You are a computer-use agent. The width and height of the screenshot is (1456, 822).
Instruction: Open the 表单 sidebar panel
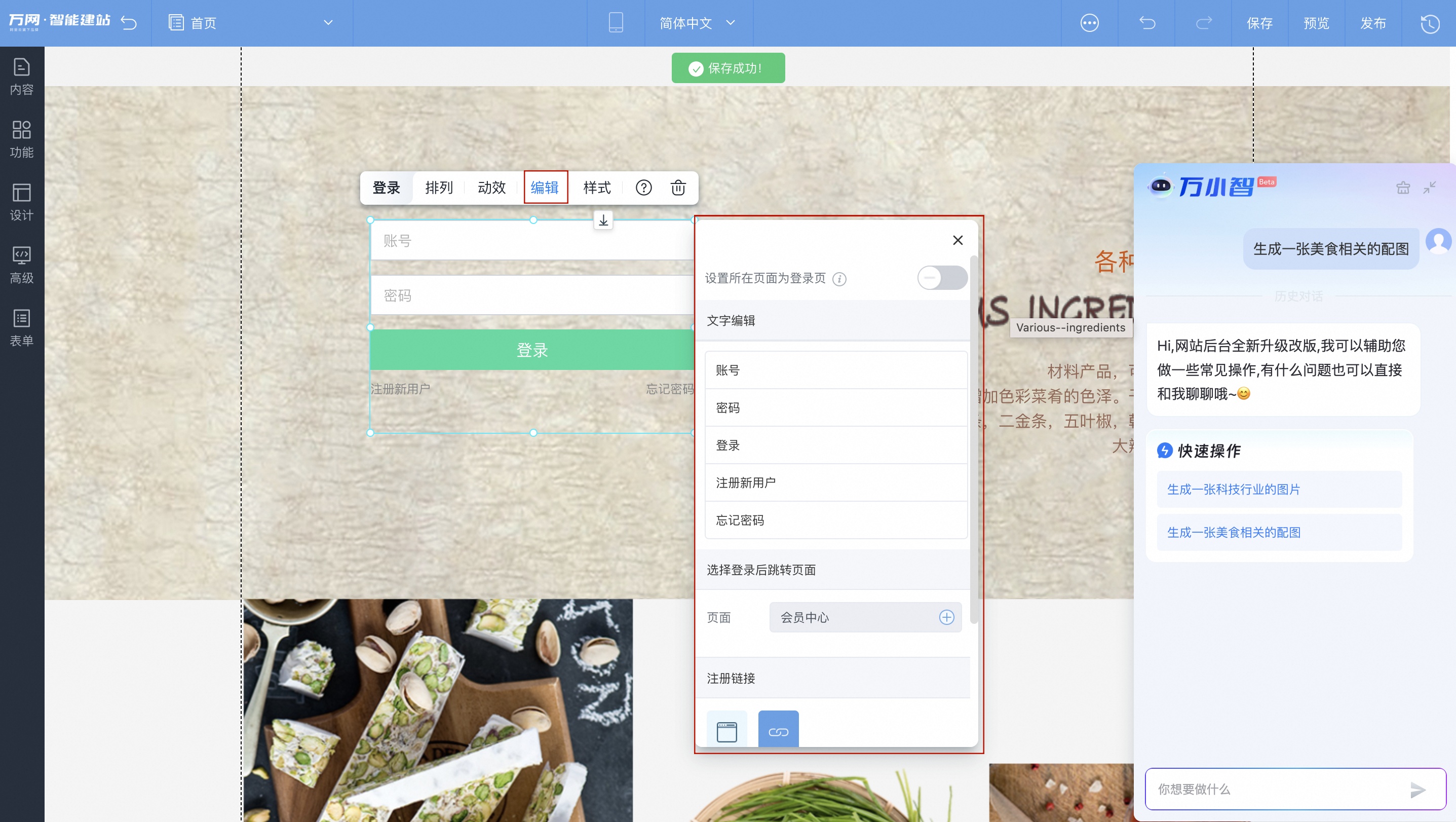[21, 328]
